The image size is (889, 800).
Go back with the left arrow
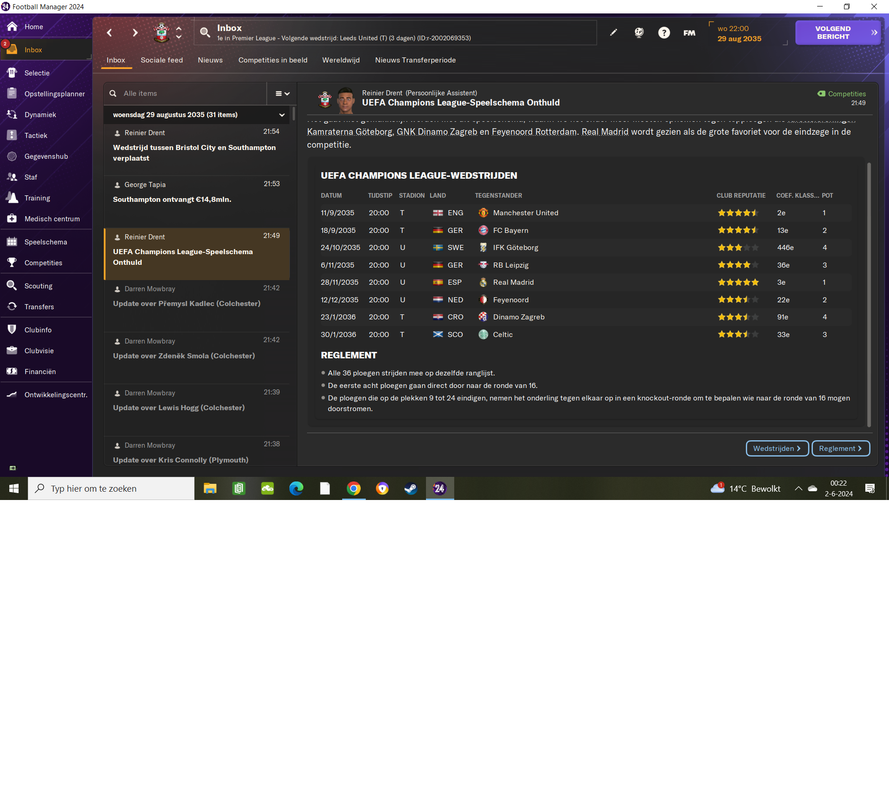109,33
